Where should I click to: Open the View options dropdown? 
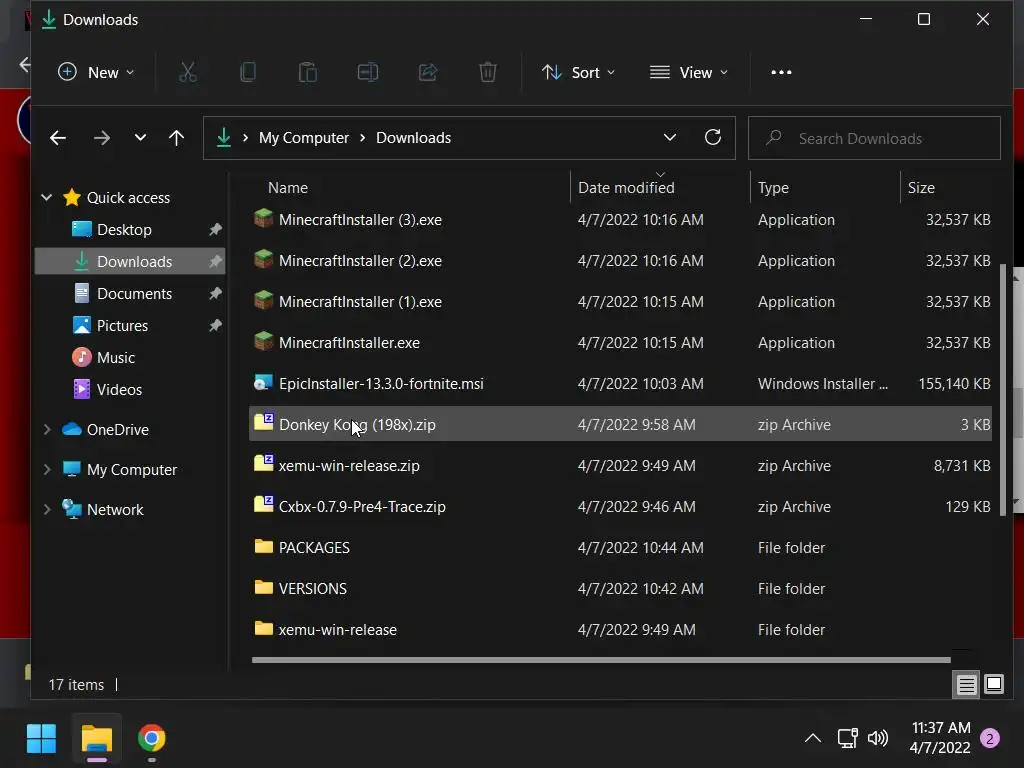(x=689, y=72)
